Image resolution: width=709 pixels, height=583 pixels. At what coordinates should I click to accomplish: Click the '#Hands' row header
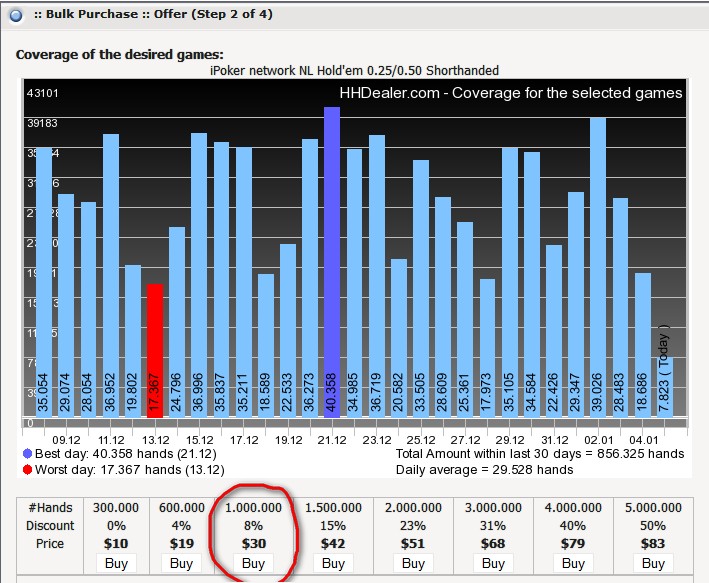coord(50,507)
